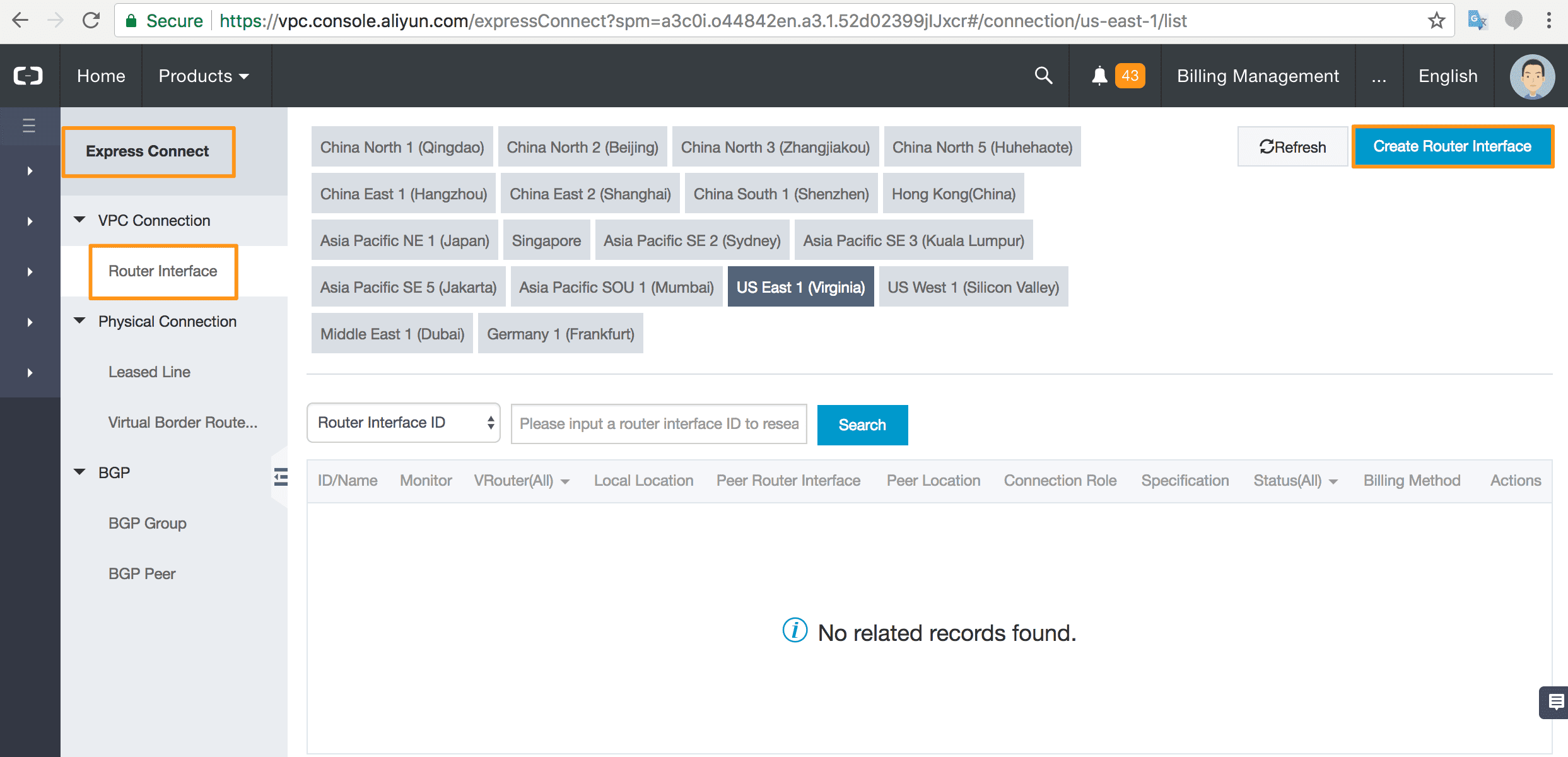Go back with browser back arrow
1568x757 pixels.
20,21
